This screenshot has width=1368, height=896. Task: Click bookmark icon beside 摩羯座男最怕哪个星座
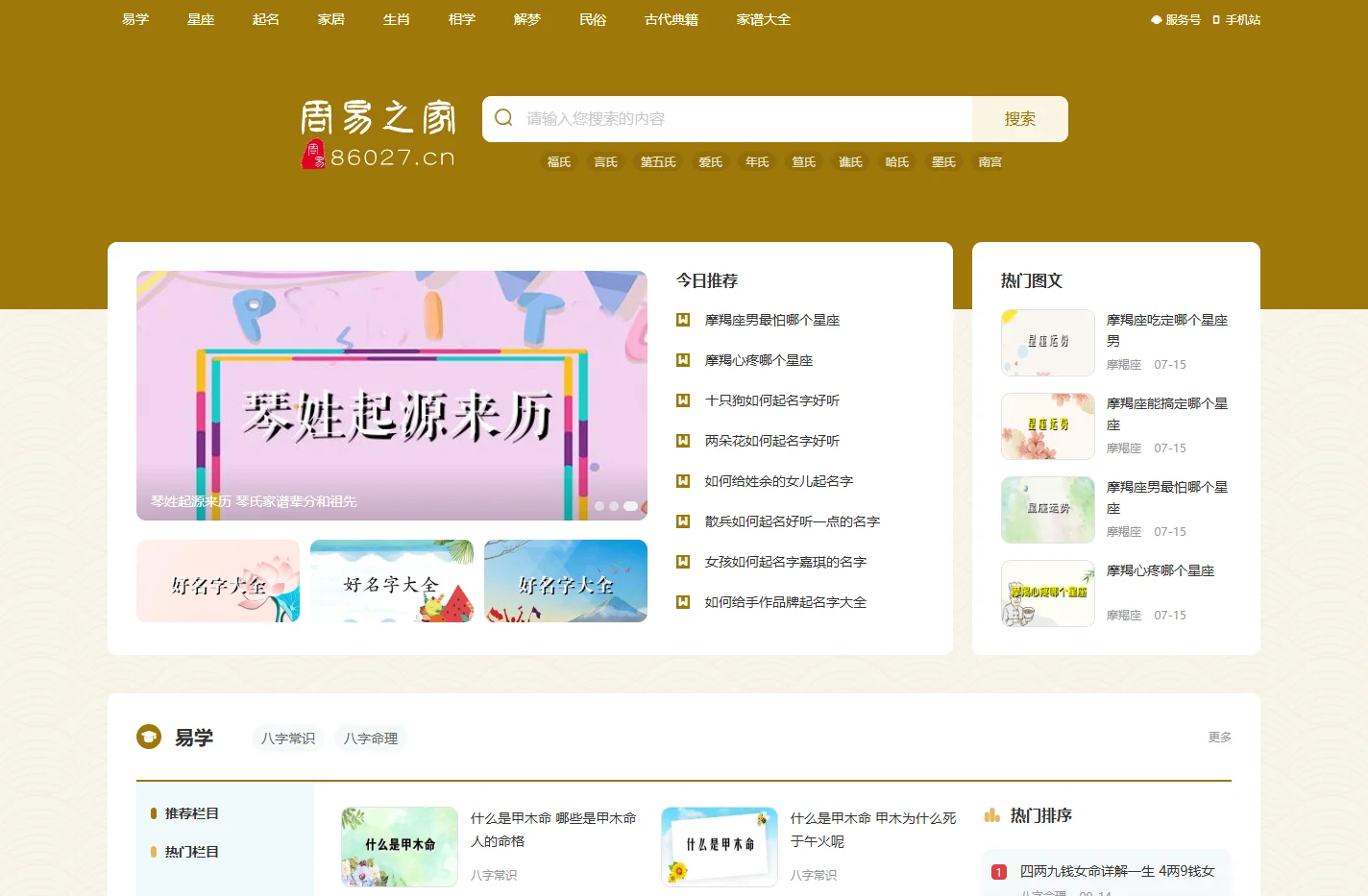pyautogui.click(x=683, y=320)
